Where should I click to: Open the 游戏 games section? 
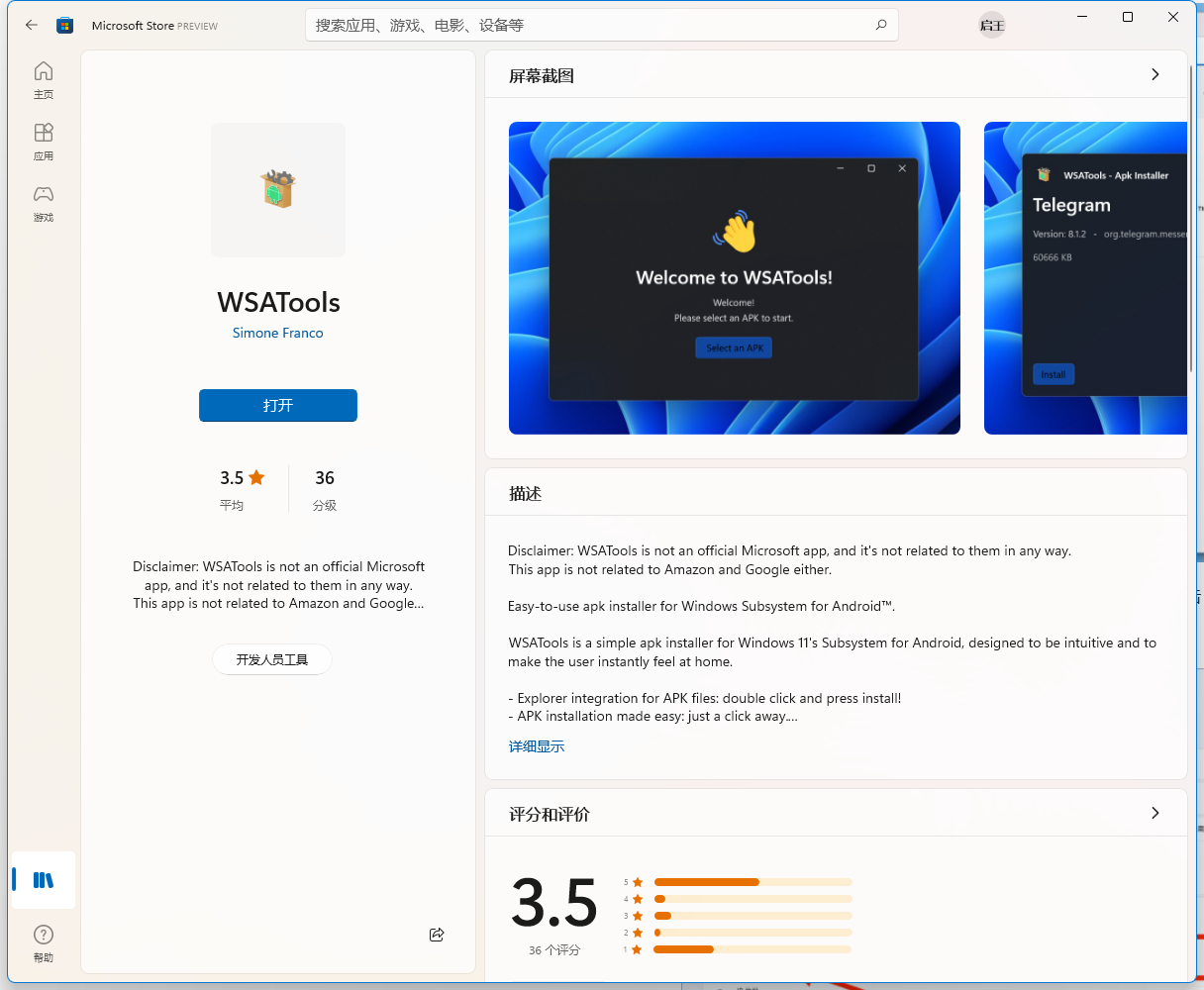[44, 203]
